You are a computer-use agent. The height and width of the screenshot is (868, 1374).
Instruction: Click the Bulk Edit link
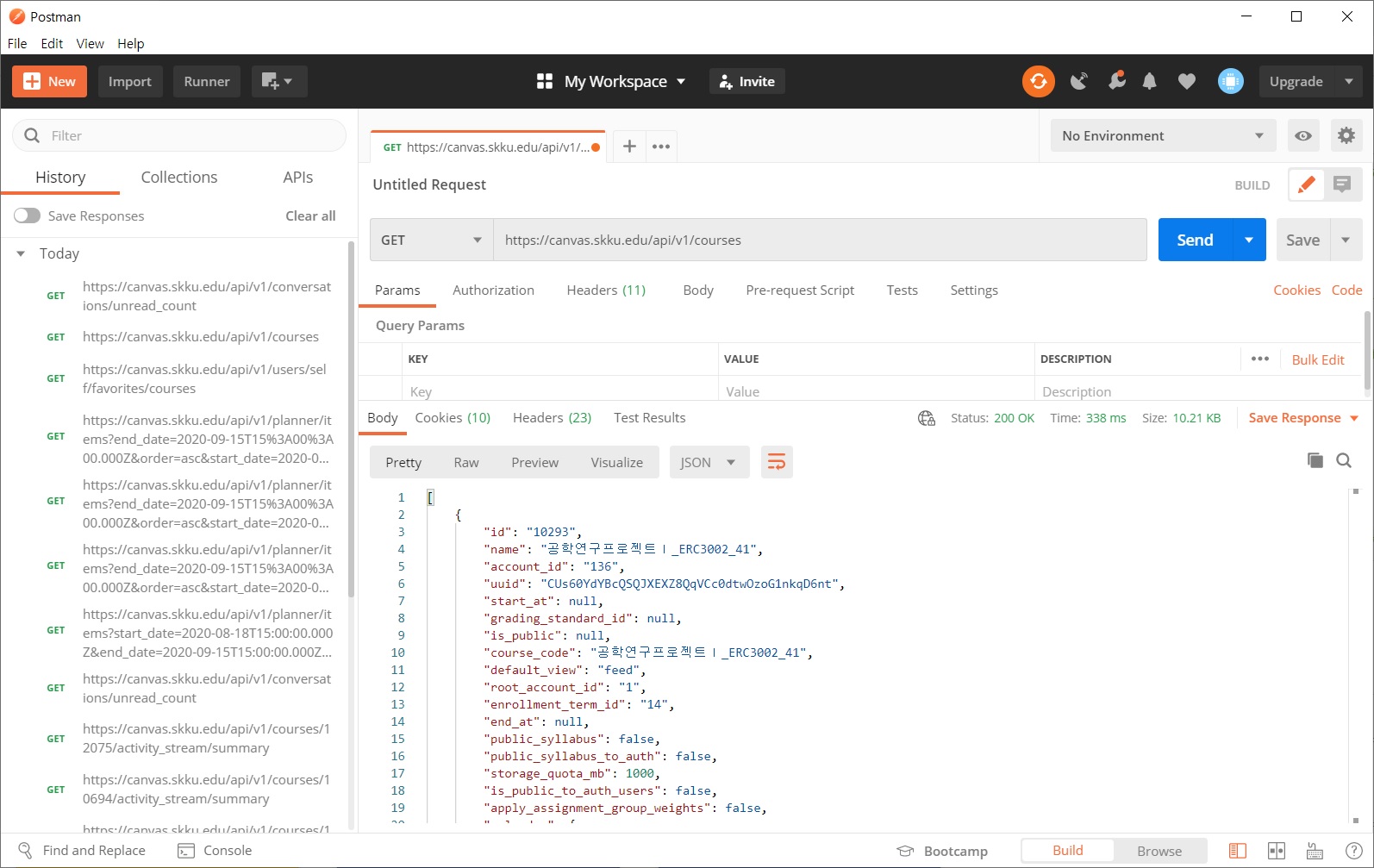pyautogui.click(x=1318, y=359)
